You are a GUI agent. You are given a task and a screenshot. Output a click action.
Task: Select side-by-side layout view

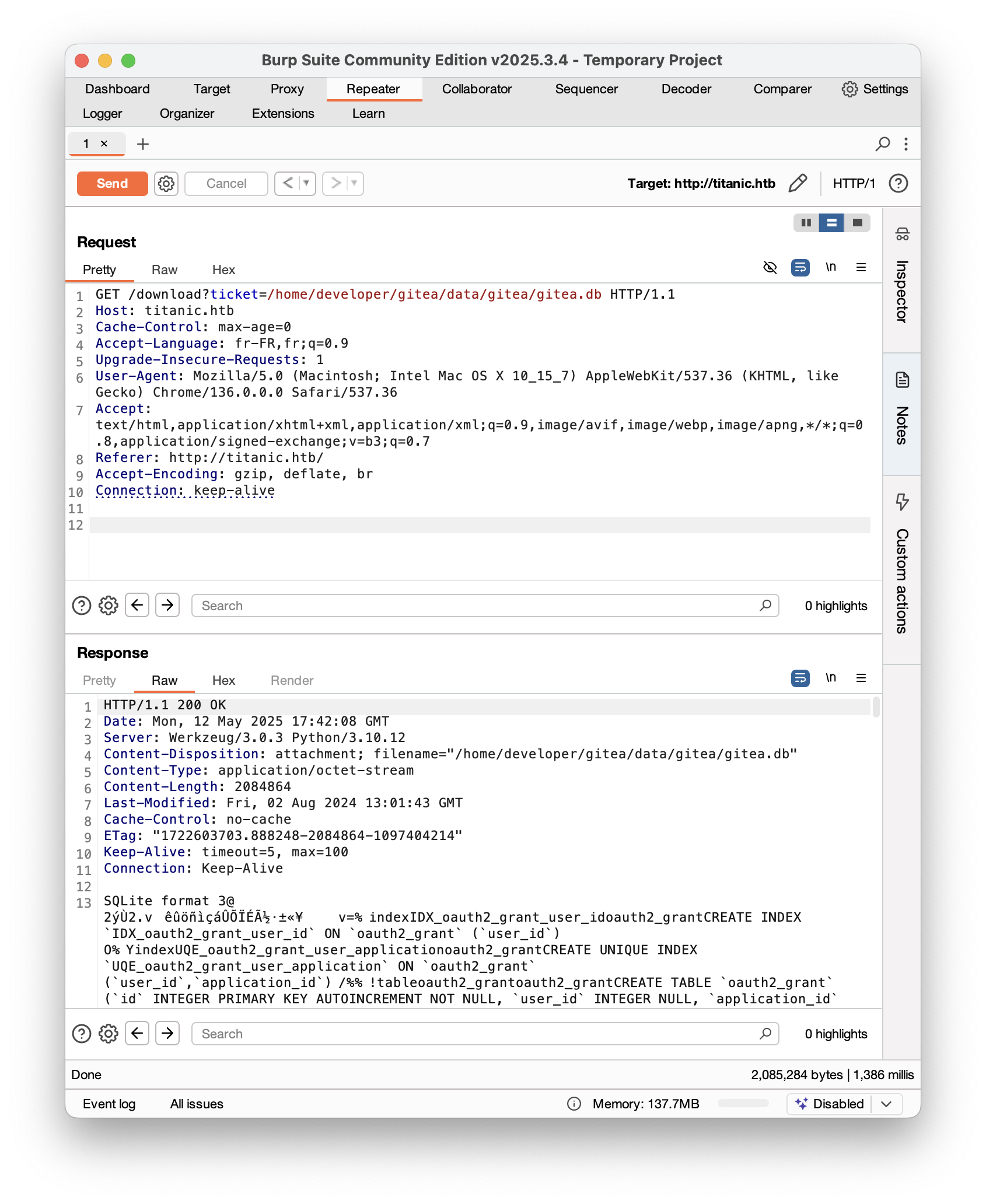[806, 223]
